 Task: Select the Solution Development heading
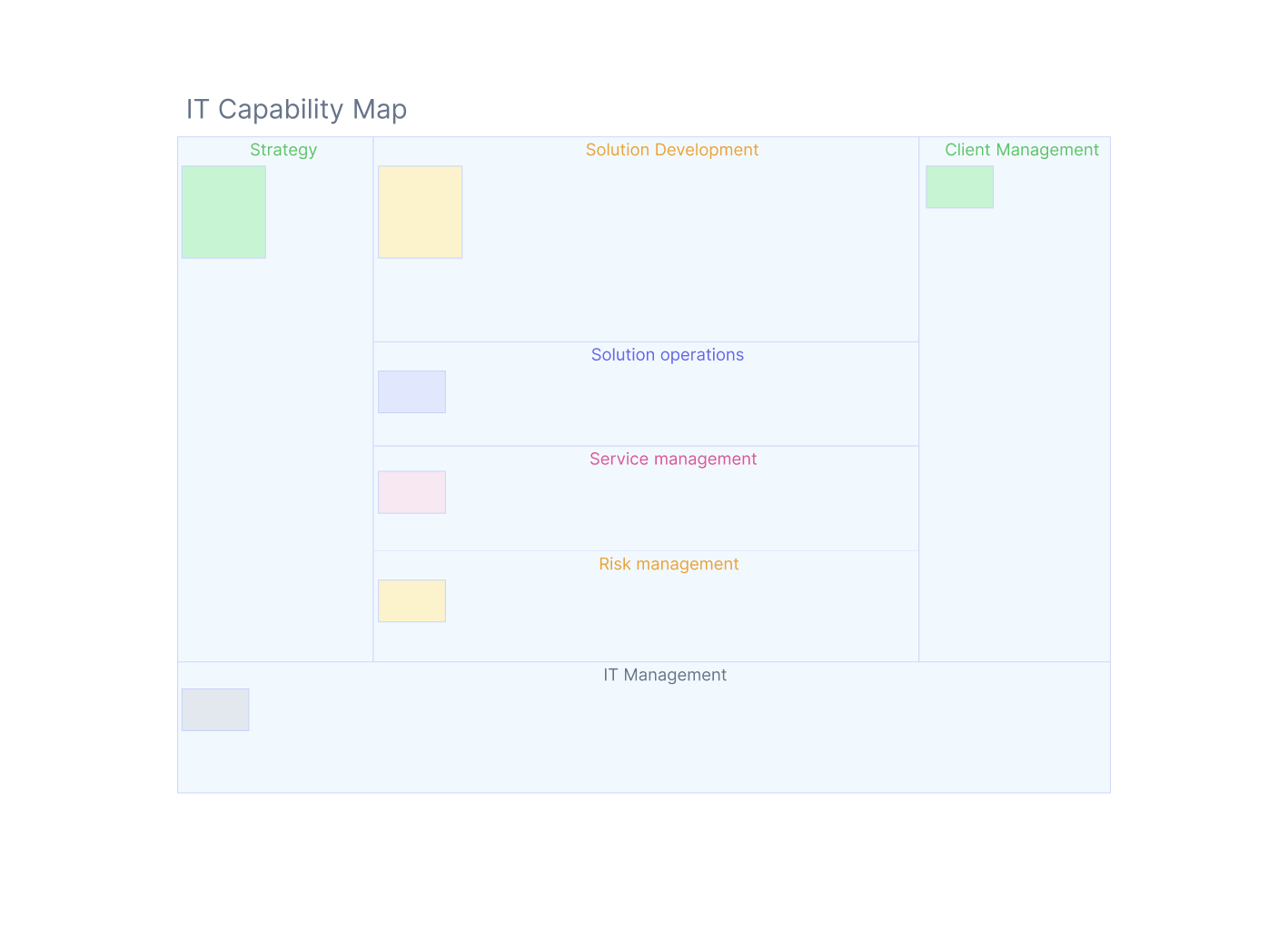(671, 150)
